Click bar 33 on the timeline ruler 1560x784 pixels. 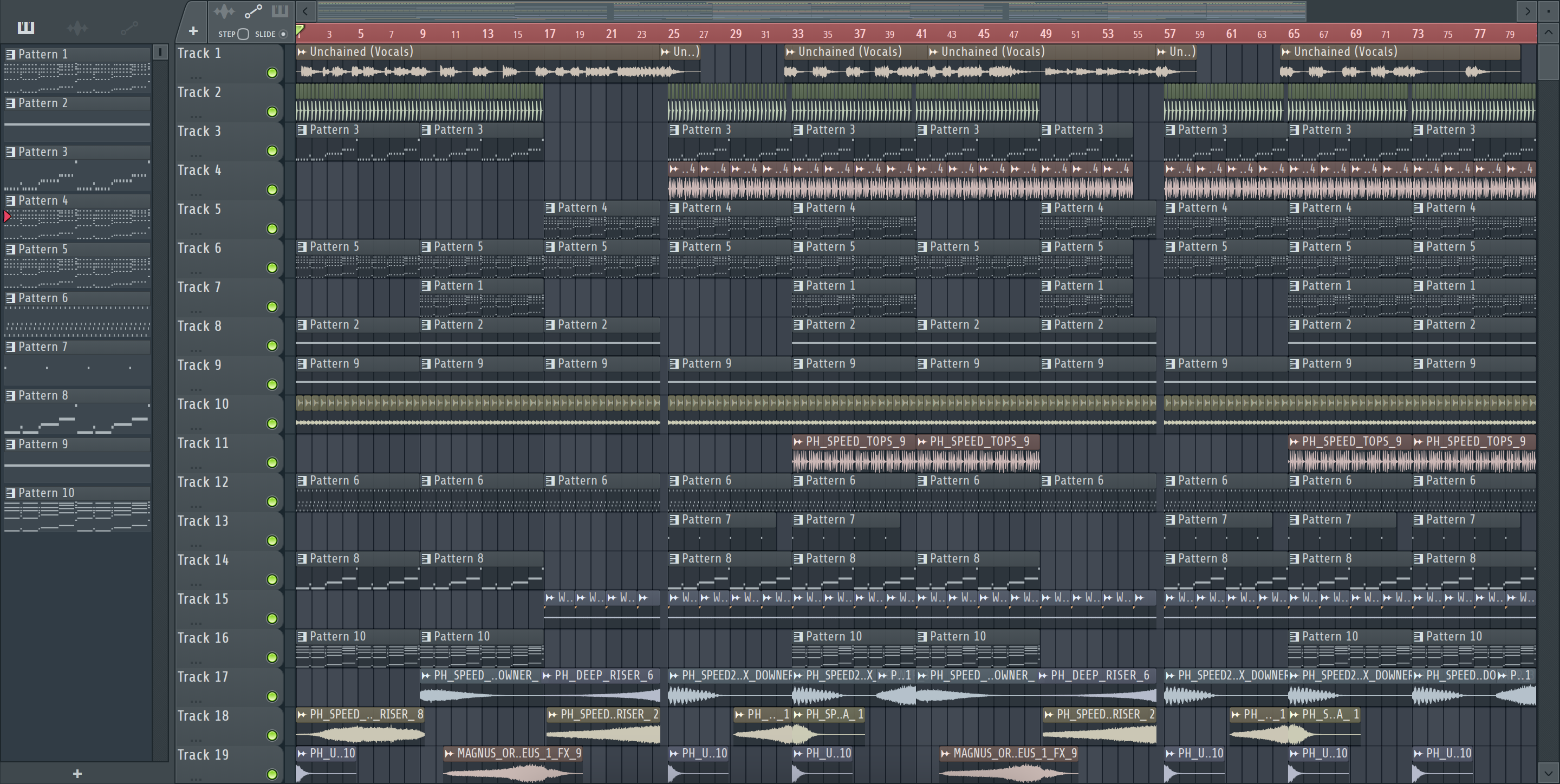797,34
